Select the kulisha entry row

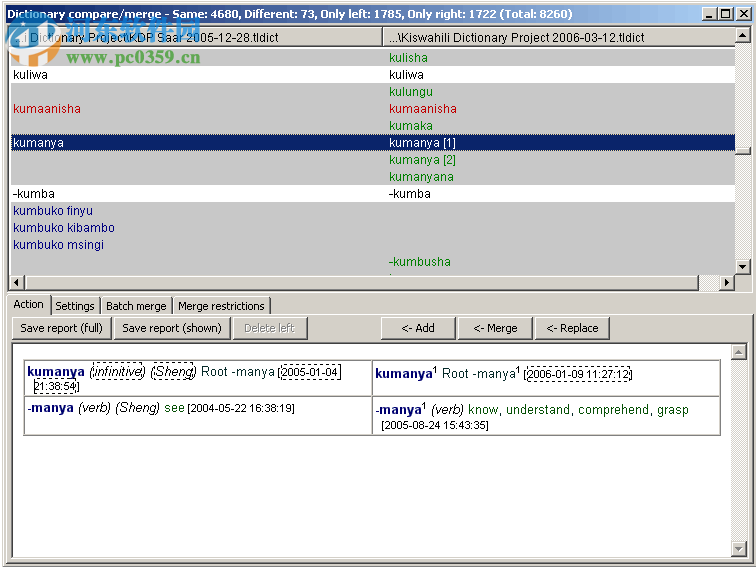click(408, 57)
